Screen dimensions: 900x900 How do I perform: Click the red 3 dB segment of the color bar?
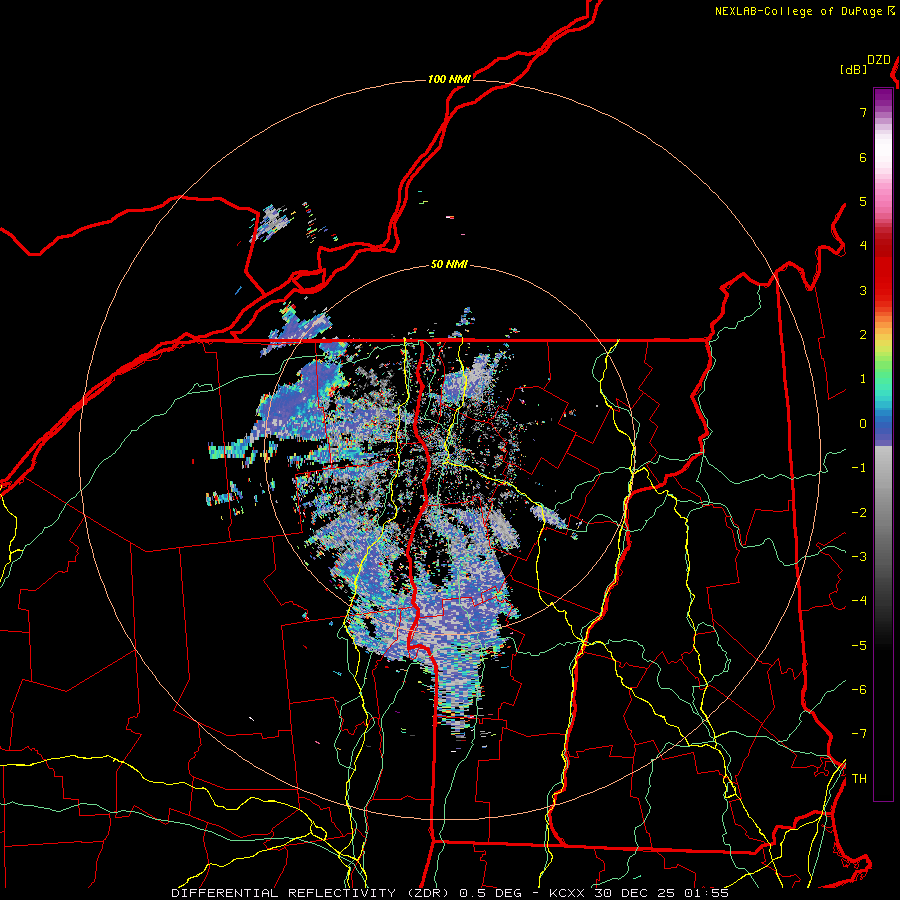tap(883, 290)
